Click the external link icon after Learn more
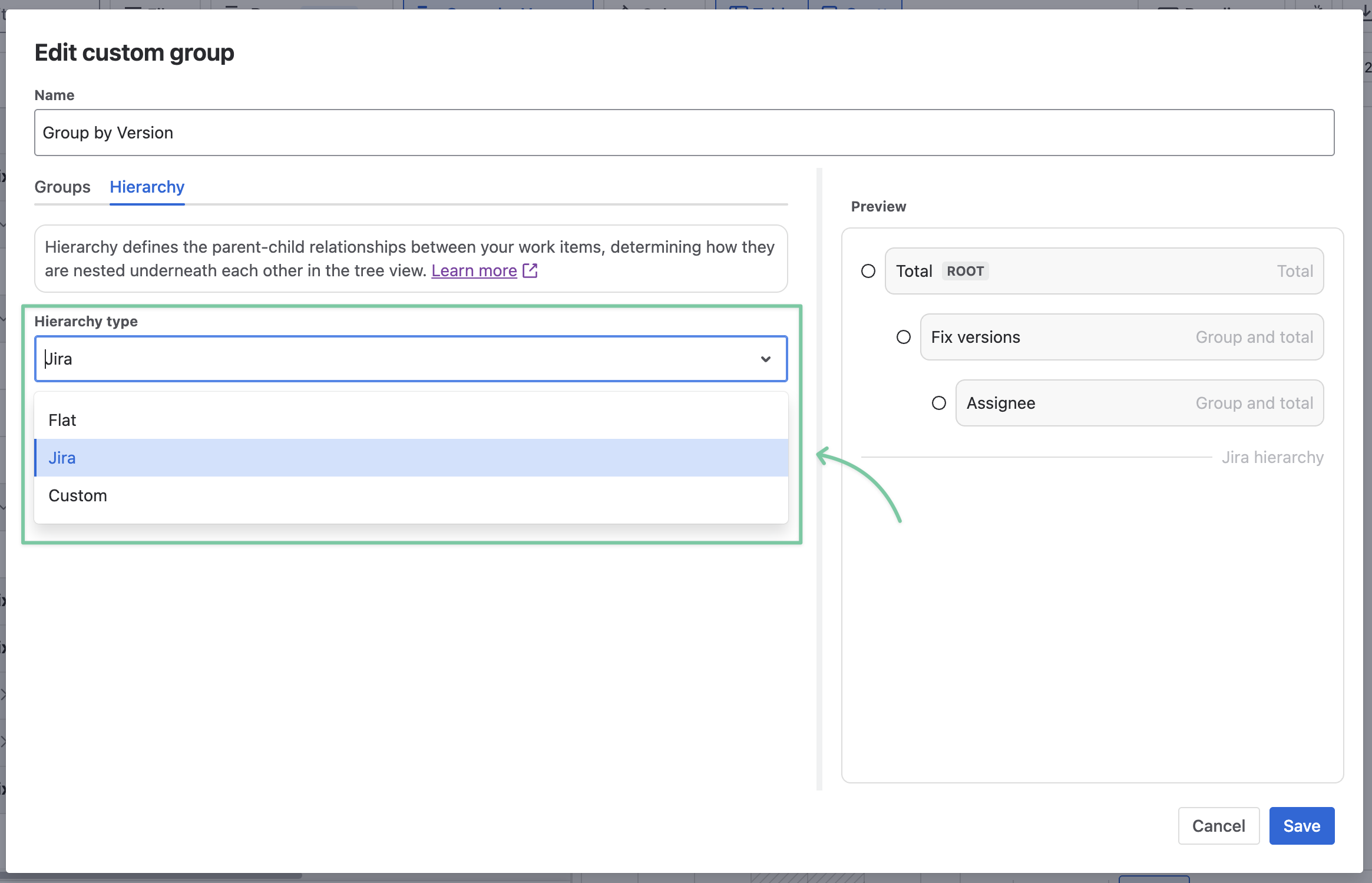This screenshot has height=883, width=1372. pyautogui.click(x=530, y=271)
